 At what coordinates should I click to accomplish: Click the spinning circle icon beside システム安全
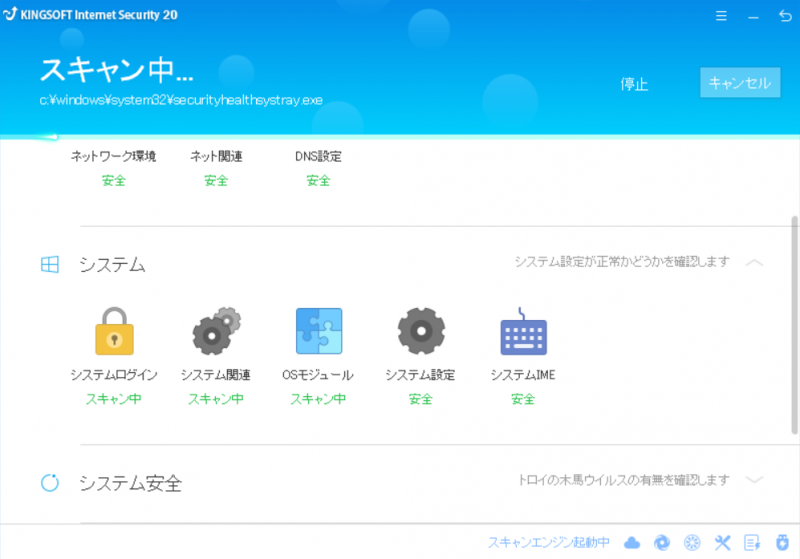pyautogui.click(x=49, y=482)
